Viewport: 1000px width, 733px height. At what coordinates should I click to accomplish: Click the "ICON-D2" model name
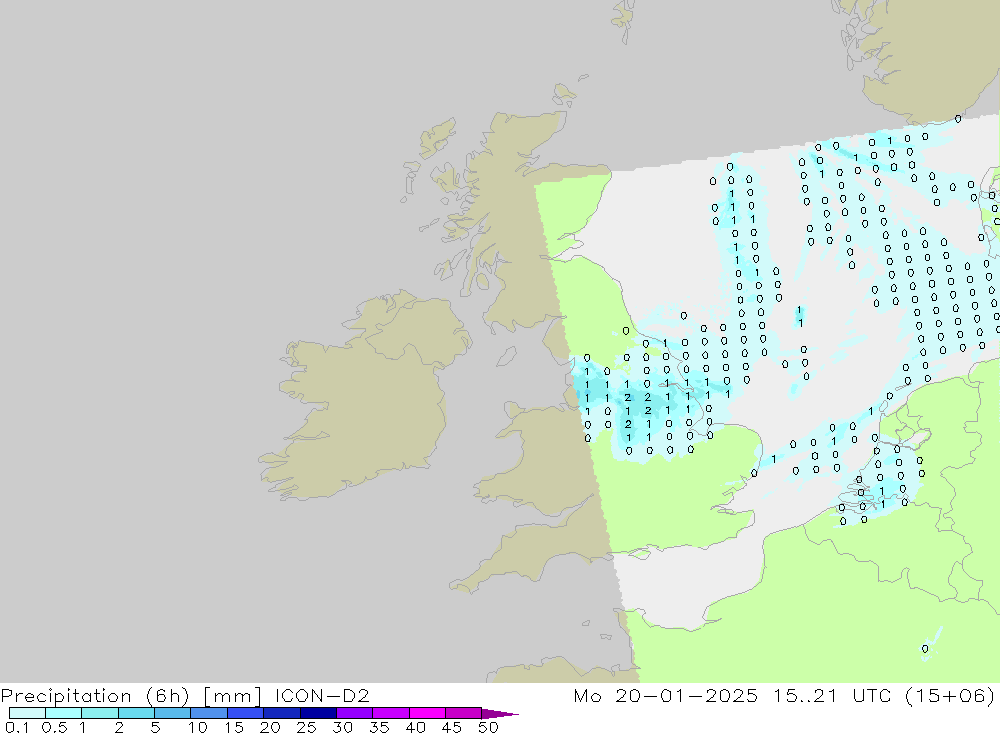[322, 695]
